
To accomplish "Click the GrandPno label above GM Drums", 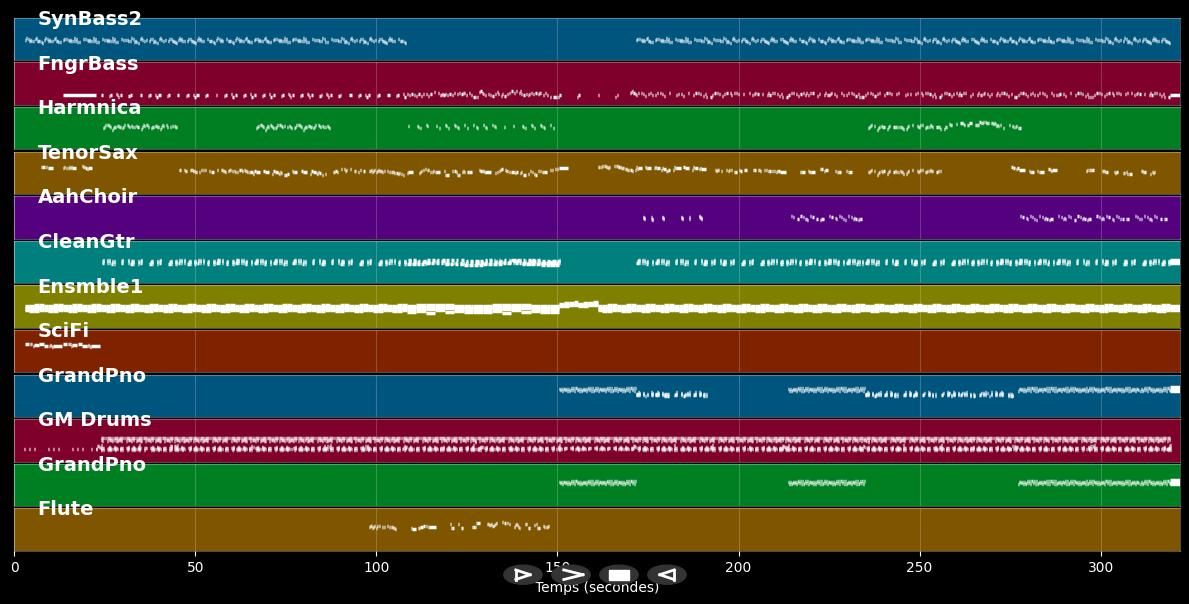I will point(92,376).
